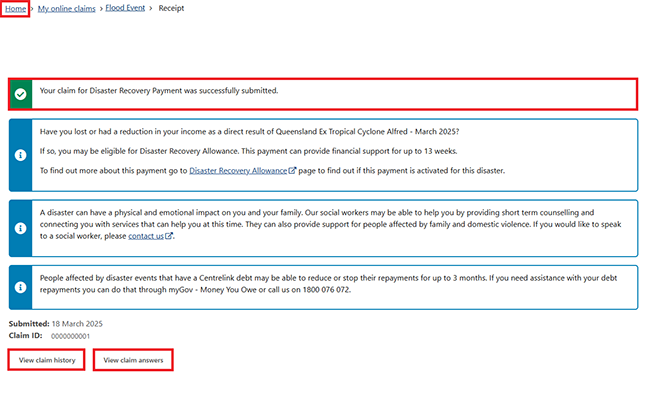Click info icon beside Centrelink debt notice
Image resolution: width=650 pixels, height=403 pixels.
pos(20,287)
